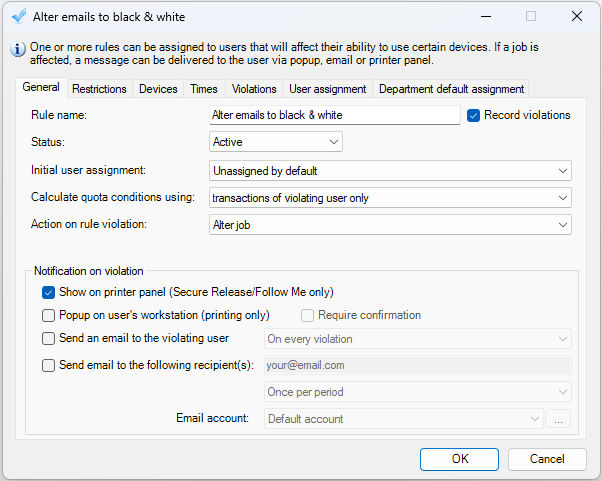This screenshot has width=602, height=481.
Task: Toggle the Require confirmation checkbox
Action: pyautogui.click(x=308, y=316)
